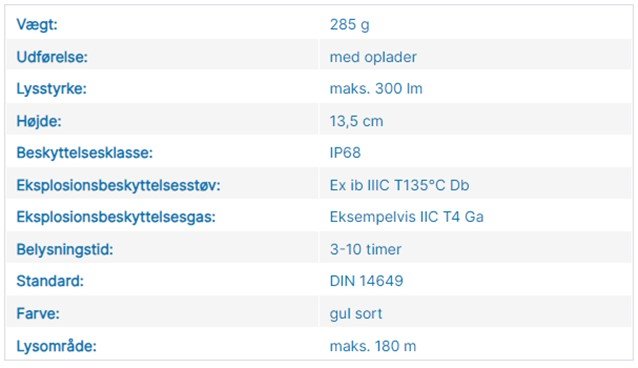The image size is (638, 368).
Task: Click the Belysningstid label
Action: pos(65,249)
